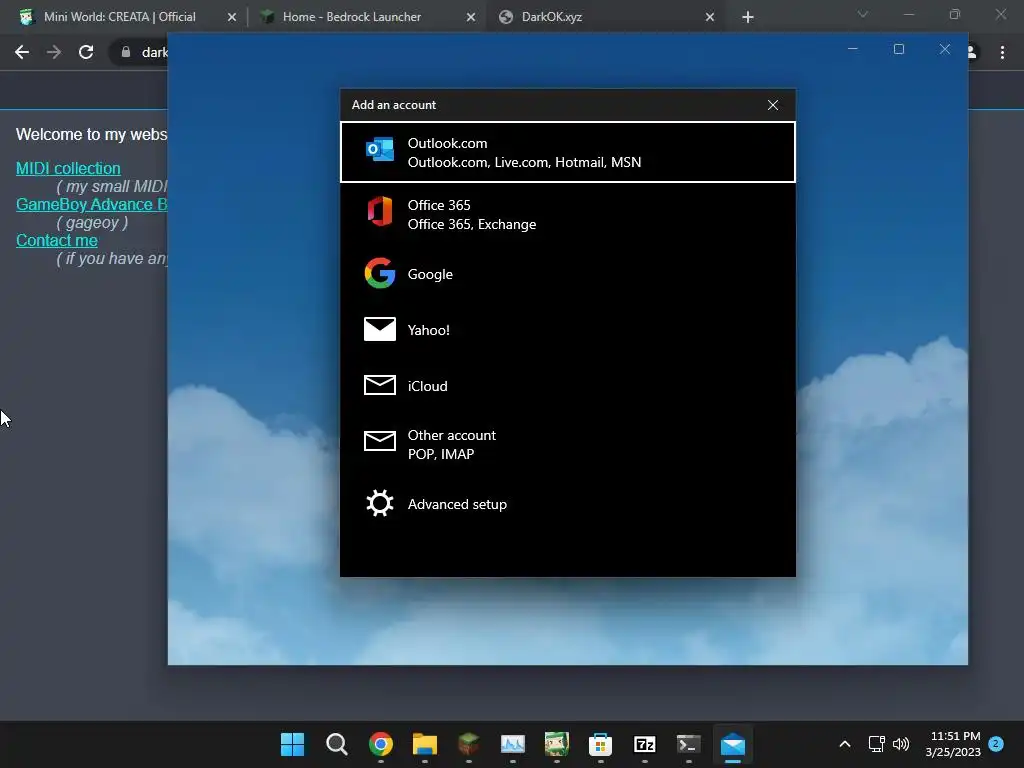Open Mini World app in taskbar
Image resolution: width=1024 pixels, height=768 pixels.
(x=556, y=744)
